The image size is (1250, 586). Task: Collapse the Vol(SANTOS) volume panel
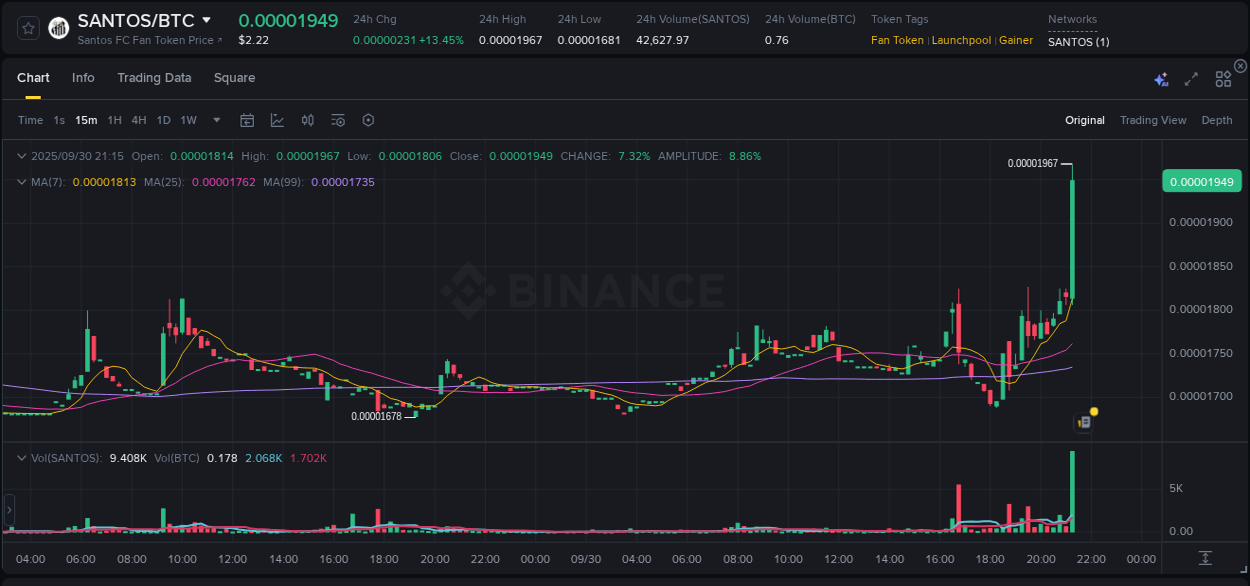tap(20, 456)
